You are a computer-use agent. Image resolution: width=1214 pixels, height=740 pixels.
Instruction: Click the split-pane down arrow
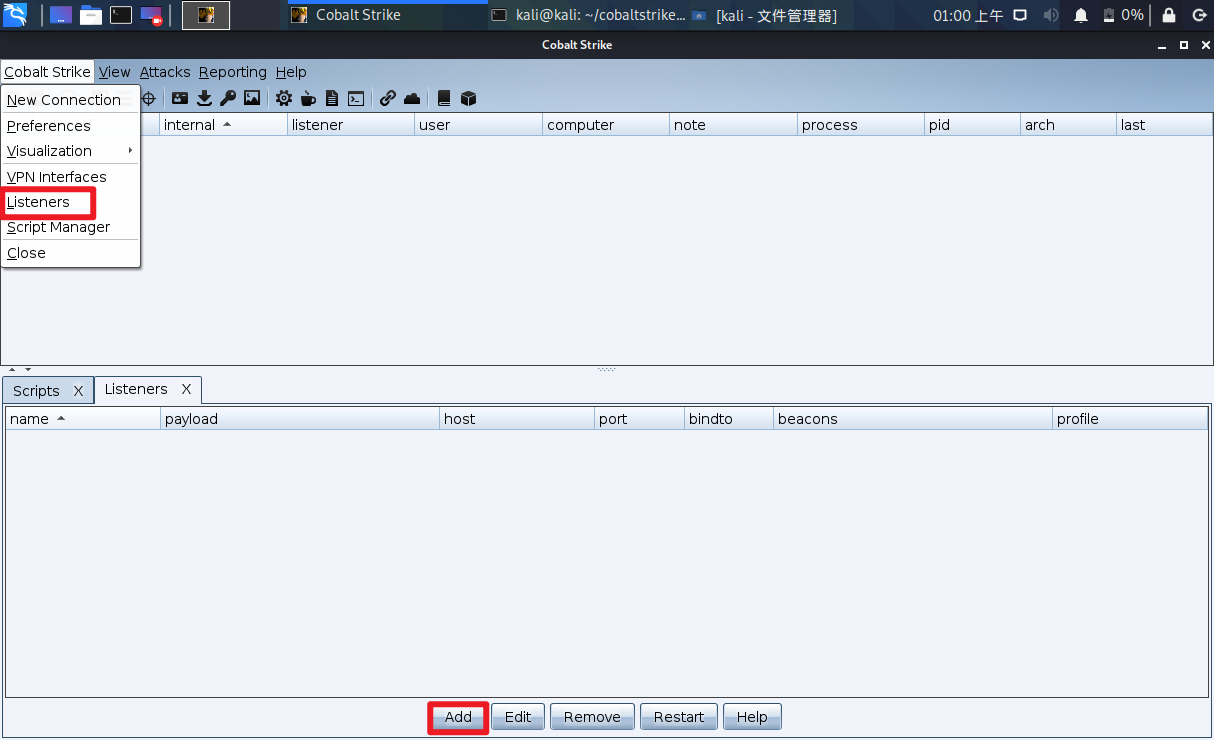27,370
